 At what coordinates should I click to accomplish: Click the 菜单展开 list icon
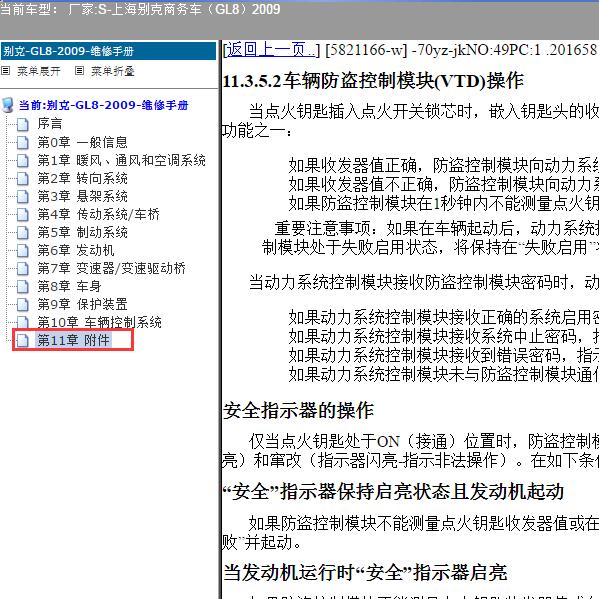click(6, 71)
